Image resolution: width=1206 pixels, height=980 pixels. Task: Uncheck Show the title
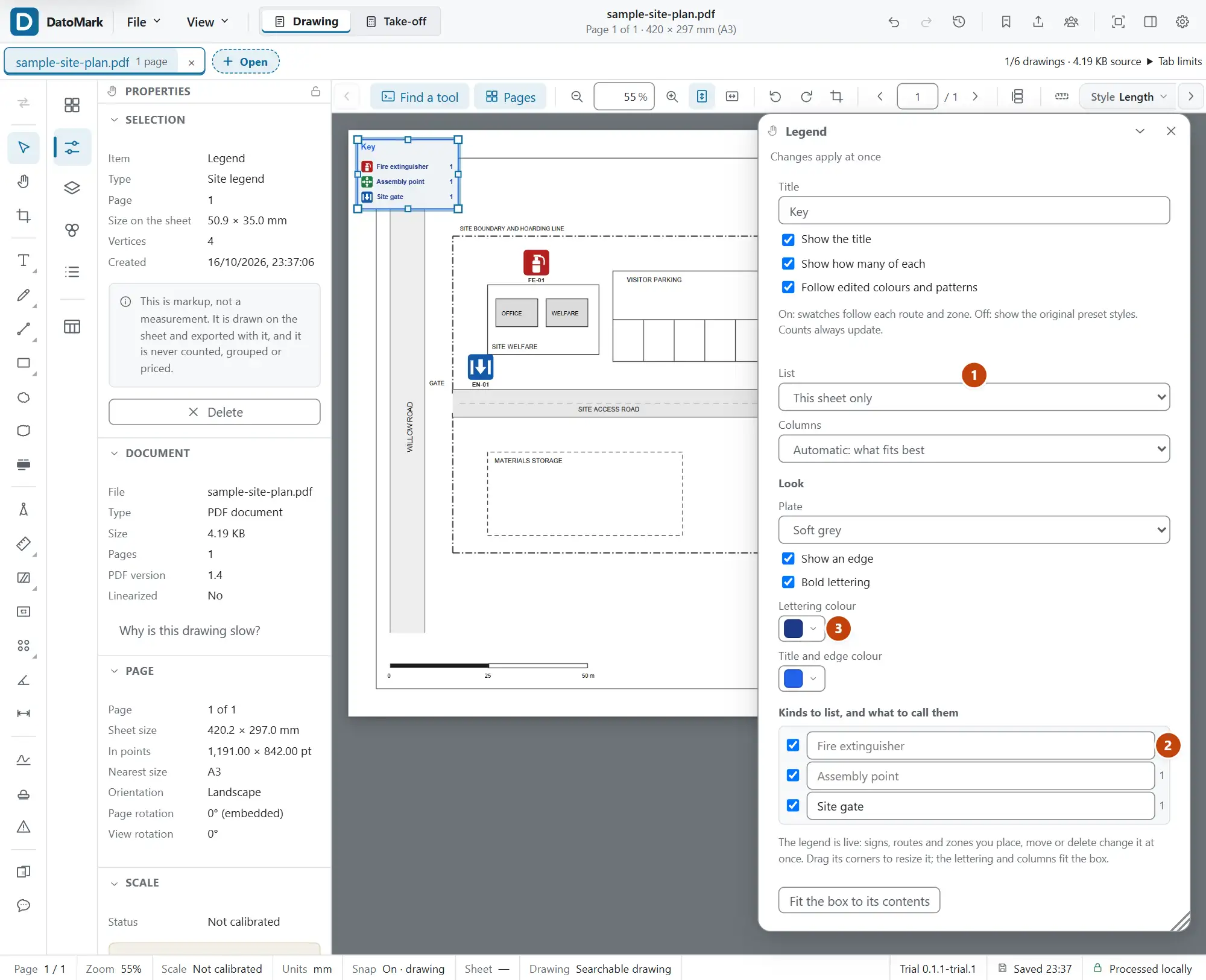[x=788, y=239]
